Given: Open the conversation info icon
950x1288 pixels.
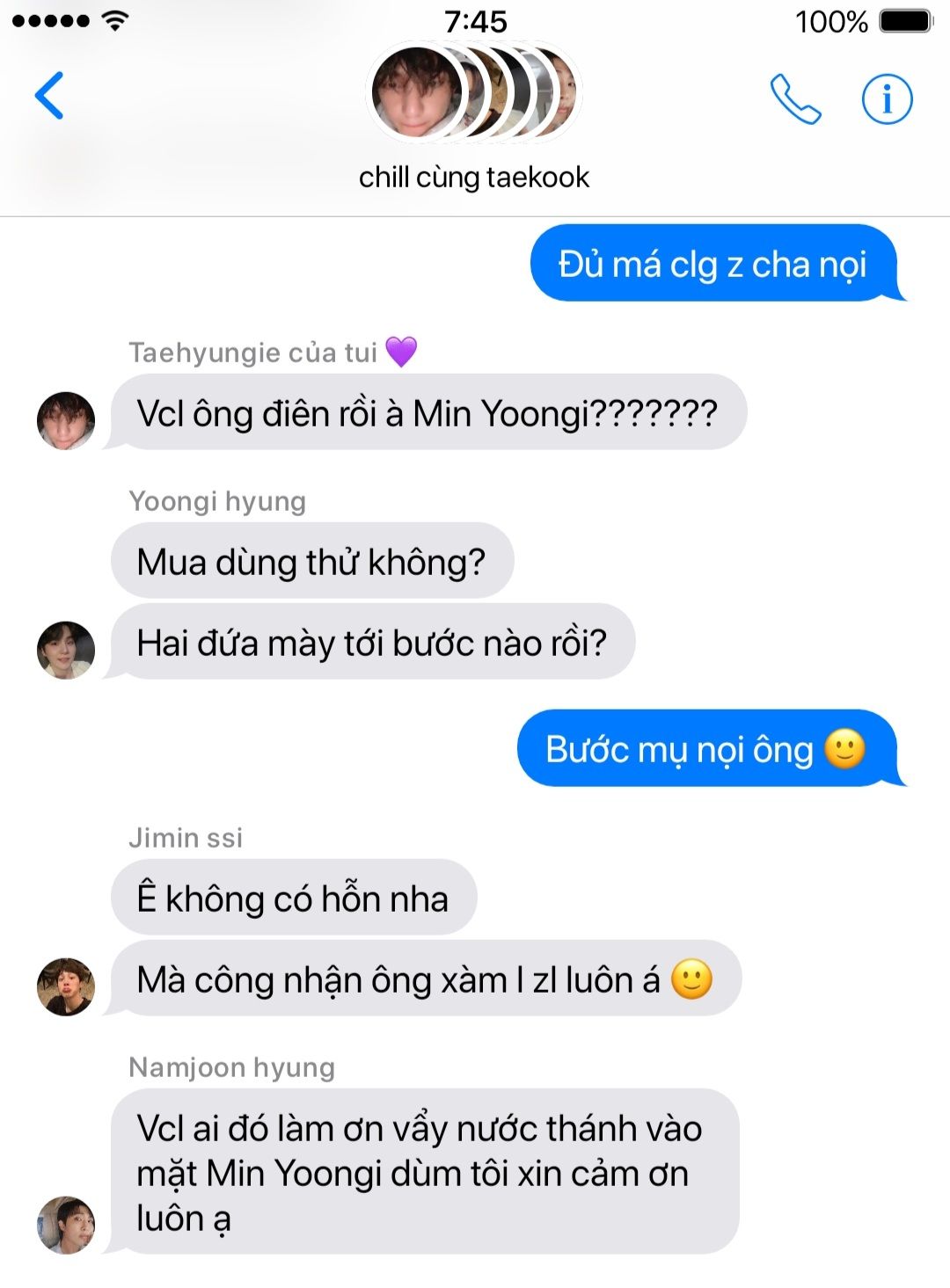Looking at the screenshot, I should tap(887, 98).
